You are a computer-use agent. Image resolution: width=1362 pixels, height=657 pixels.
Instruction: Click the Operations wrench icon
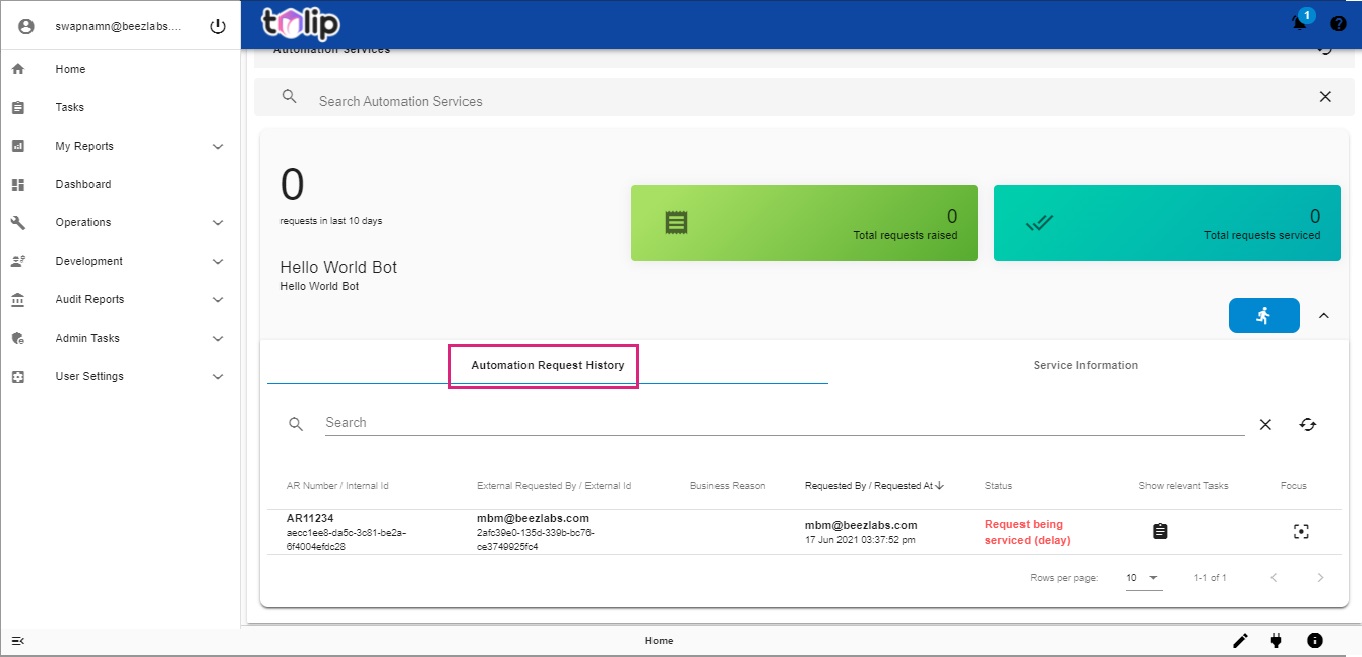pyautogui.click(x=17, y=223)
